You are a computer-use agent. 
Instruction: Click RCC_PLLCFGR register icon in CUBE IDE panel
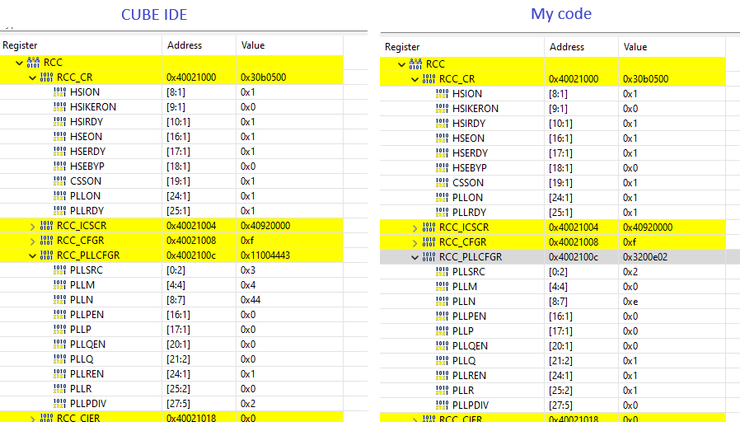tap(47, 255)
